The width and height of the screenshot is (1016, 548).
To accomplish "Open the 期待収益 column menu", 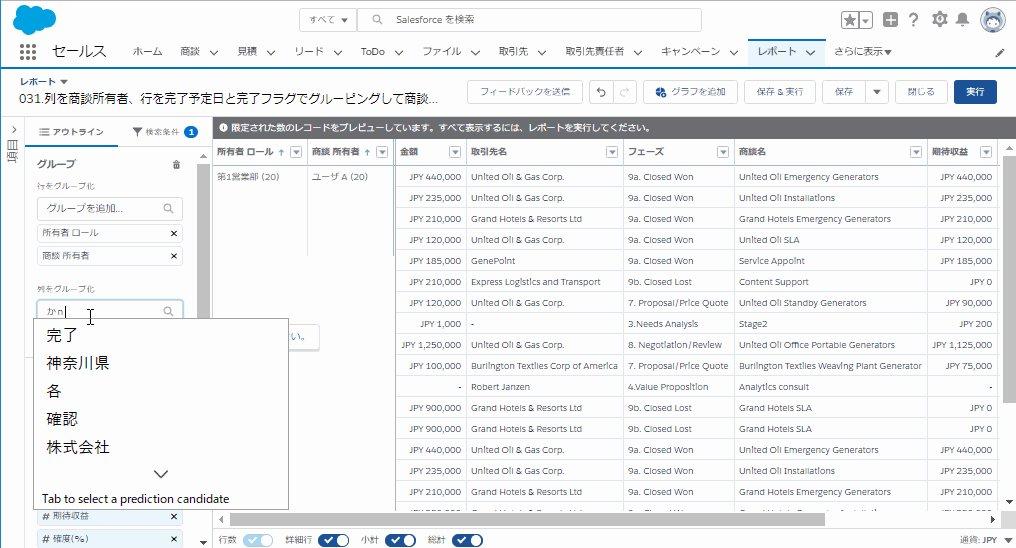I will 986,152.
